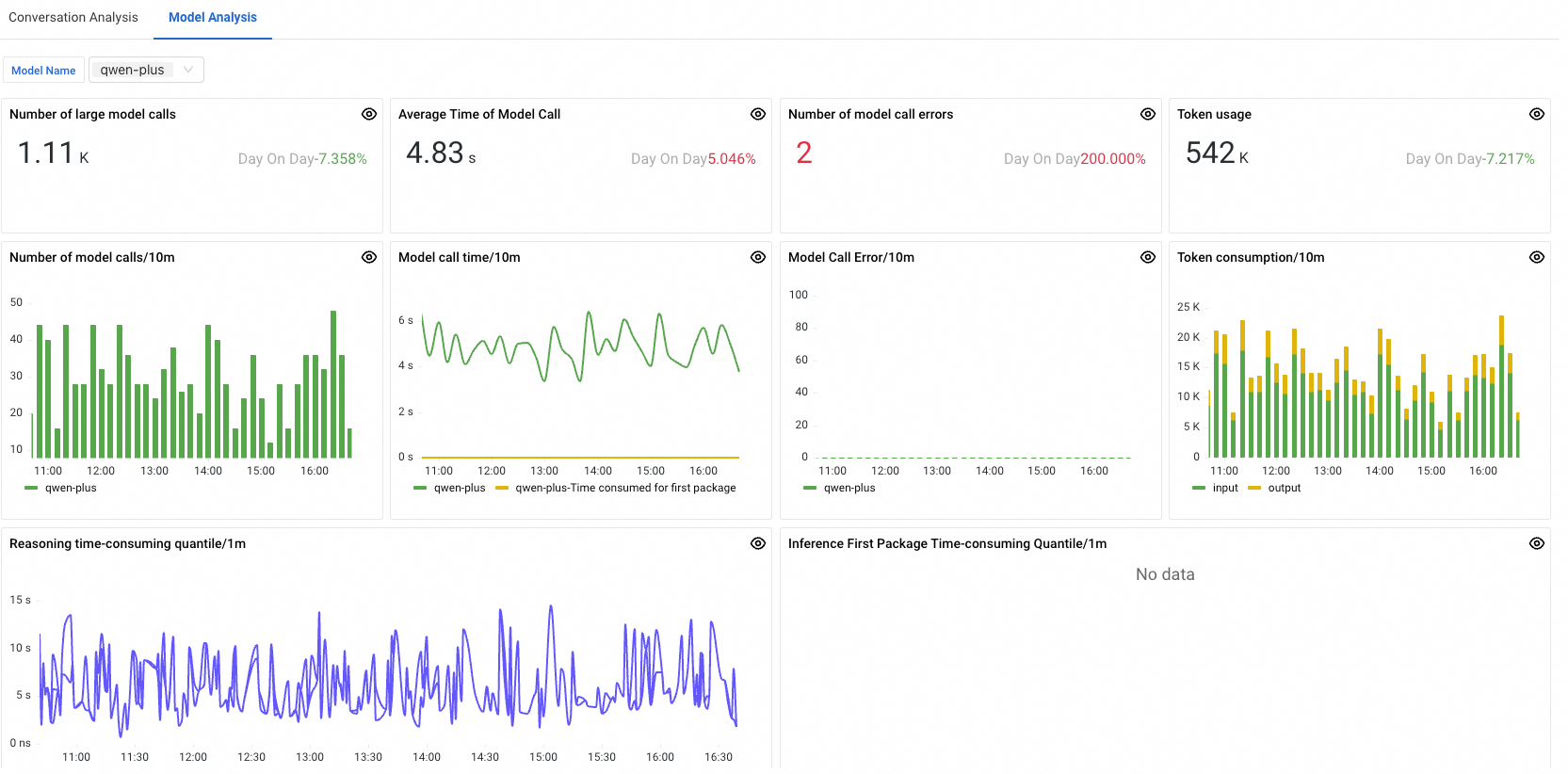This screenshot has height=774, width=1568.
Task: Click eye icon on Token usage card
Action: pyautogui.click(x=1537, y=114)
